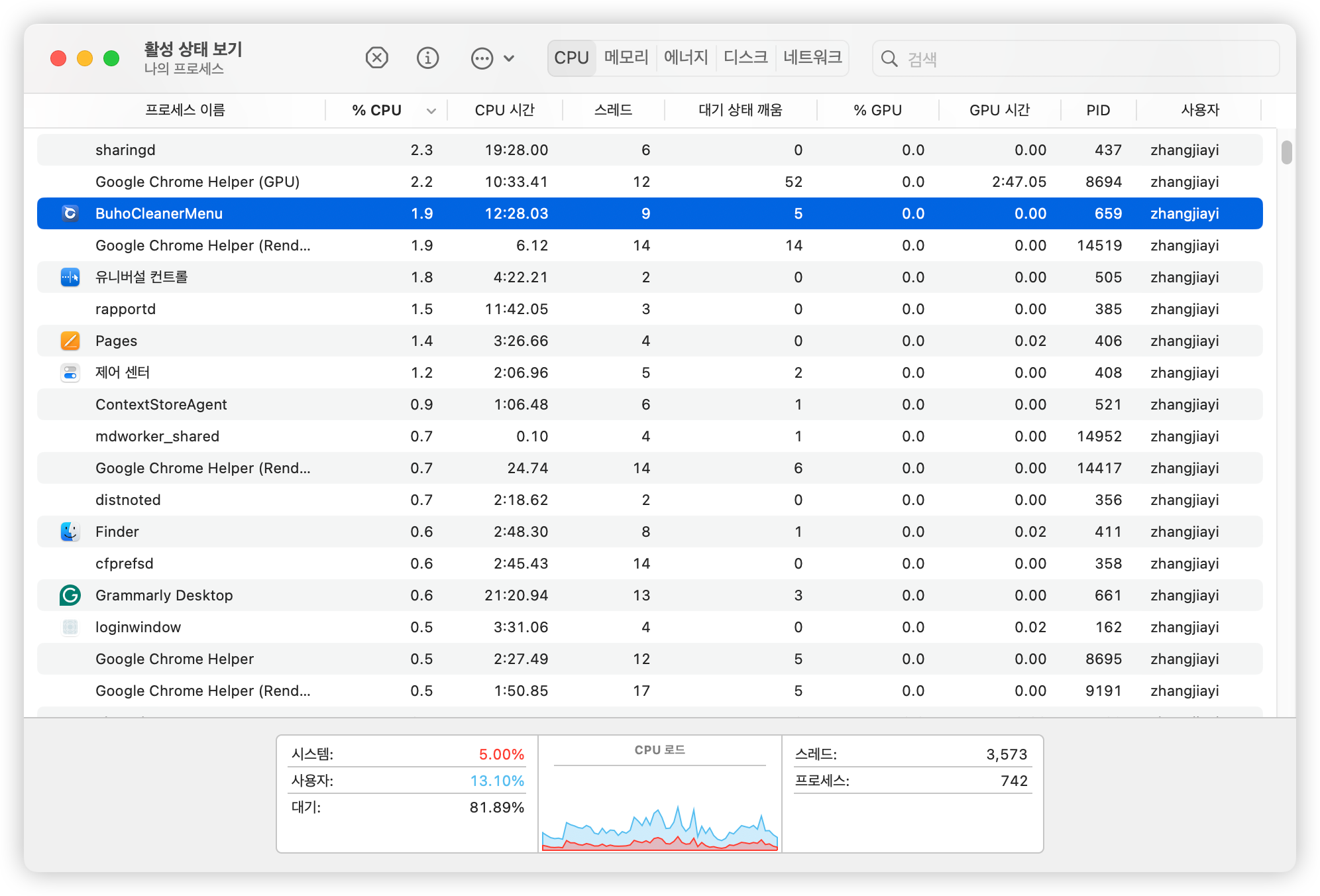Click the search magnifier icon
1320x896 pixels.
point(889,59)
